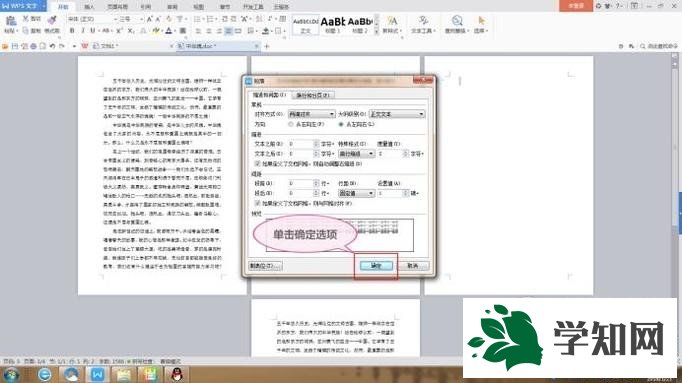Switch to the References ribbon tab
Image resolution: width=682 pixels, height=383 pixels.
[146, 7]
